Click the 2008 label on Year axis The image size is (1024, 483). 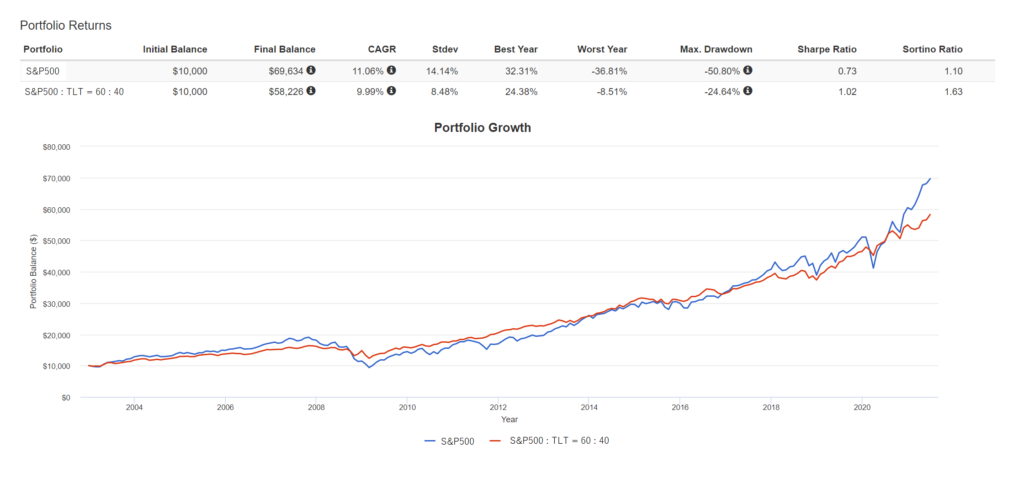pos(316,408)
